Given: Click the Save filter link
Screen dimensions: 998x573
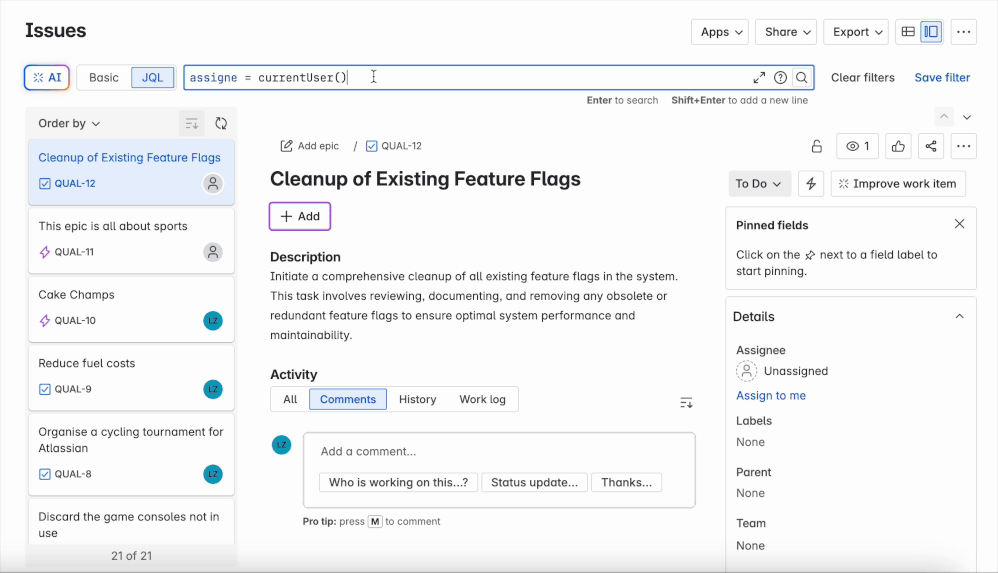Looking at the screenshot, I should pyautogui.click(x=942, y=77).
